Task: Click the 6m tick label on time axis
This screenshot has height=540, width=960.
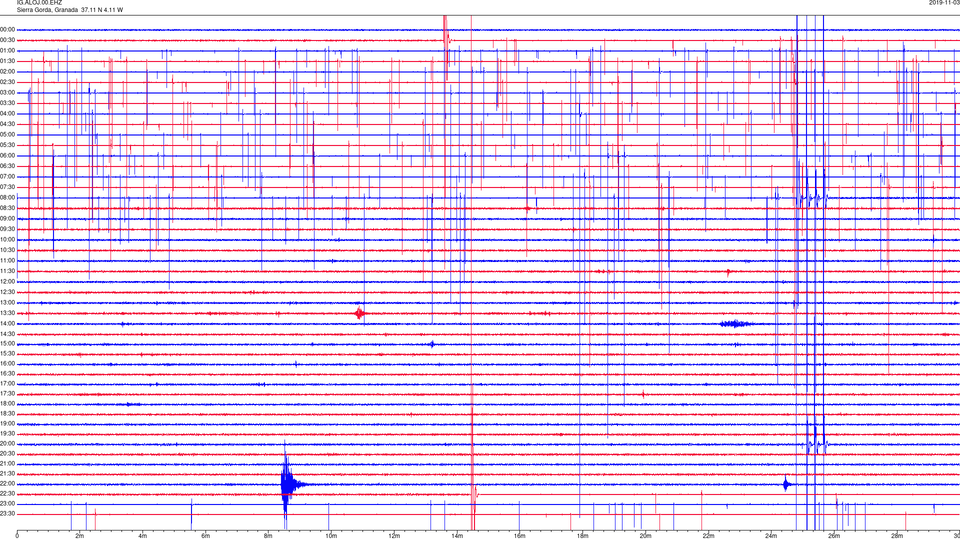Action: coord(206,536)
